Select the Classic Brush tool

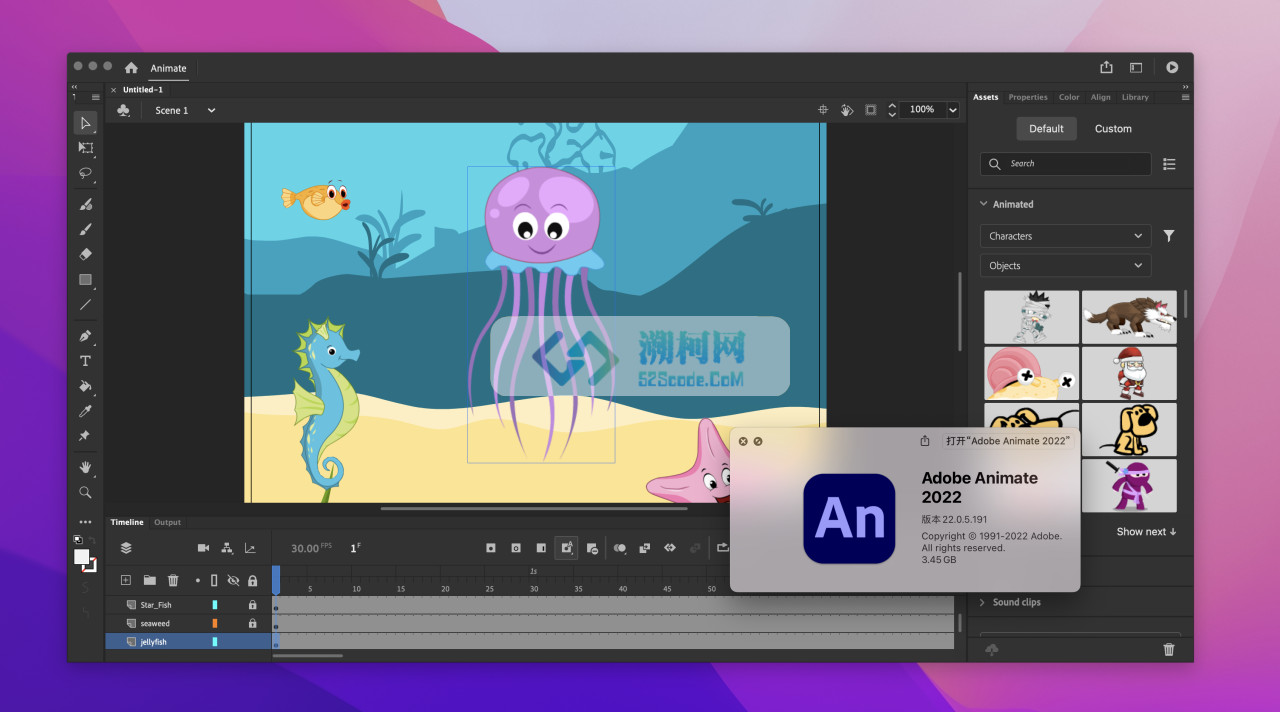point(85,229)
